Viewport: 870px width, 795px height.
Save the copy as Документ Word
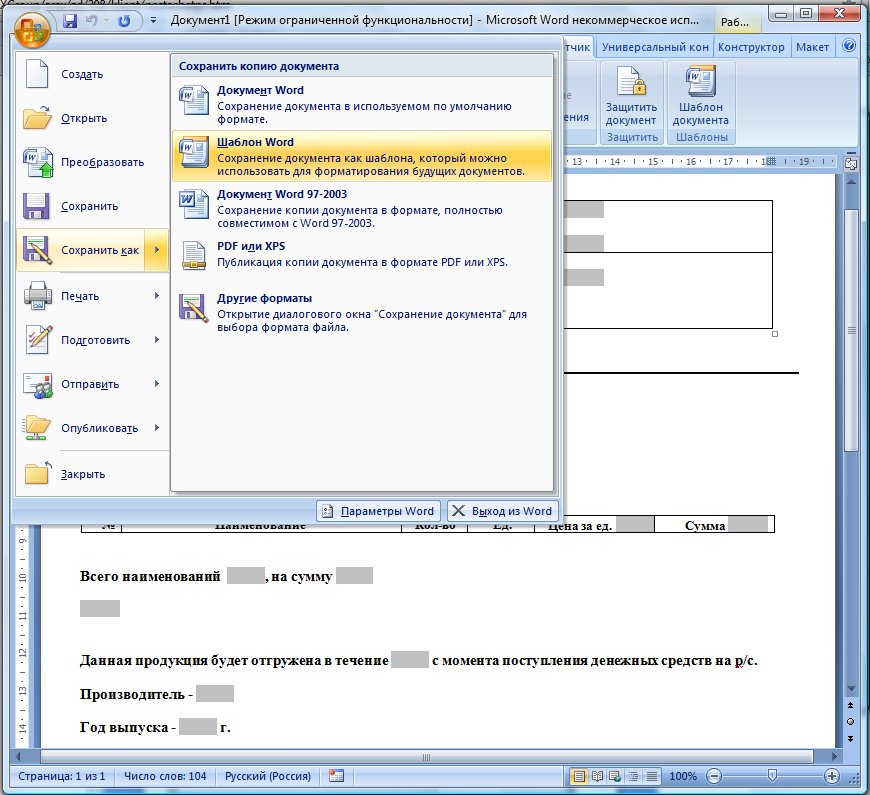pyautogui.click(x=362, y=104)
